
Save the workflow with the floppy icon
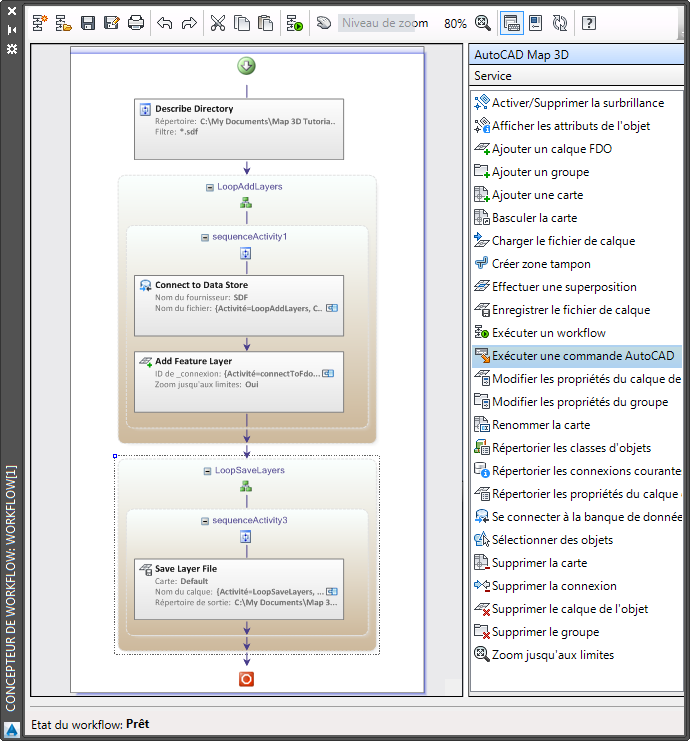click(x=88, y=23)
